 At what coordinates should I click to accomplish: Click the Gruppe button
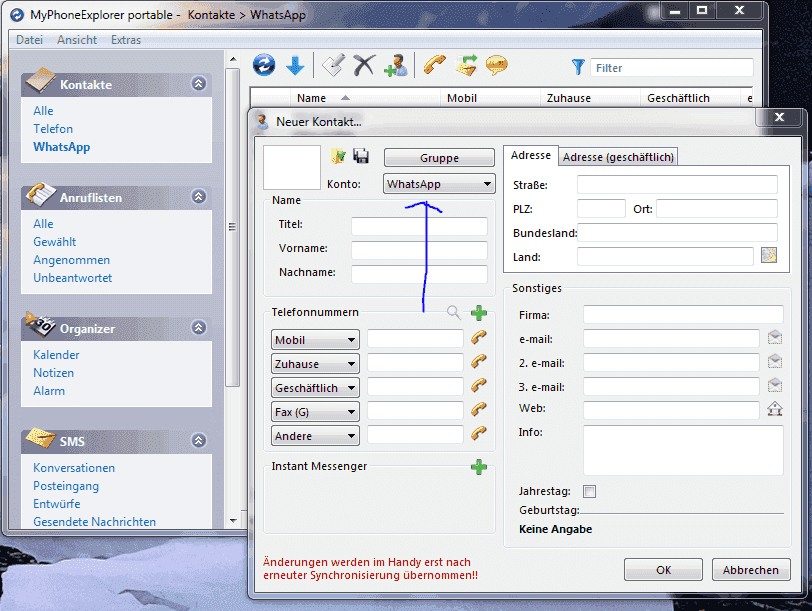point(439,158)
